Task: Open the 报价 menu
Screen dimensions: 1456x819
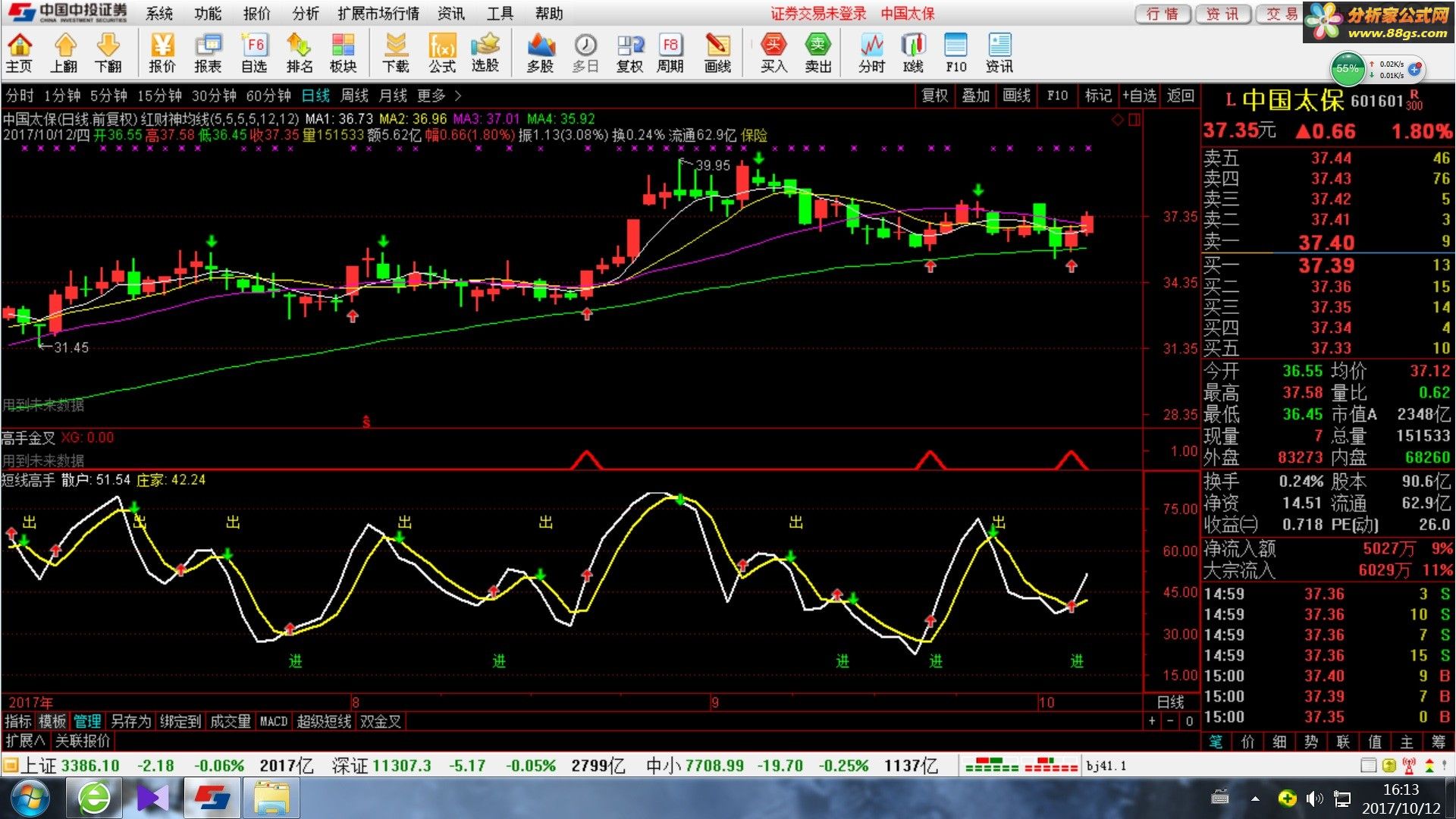Action: click(256, 14)
